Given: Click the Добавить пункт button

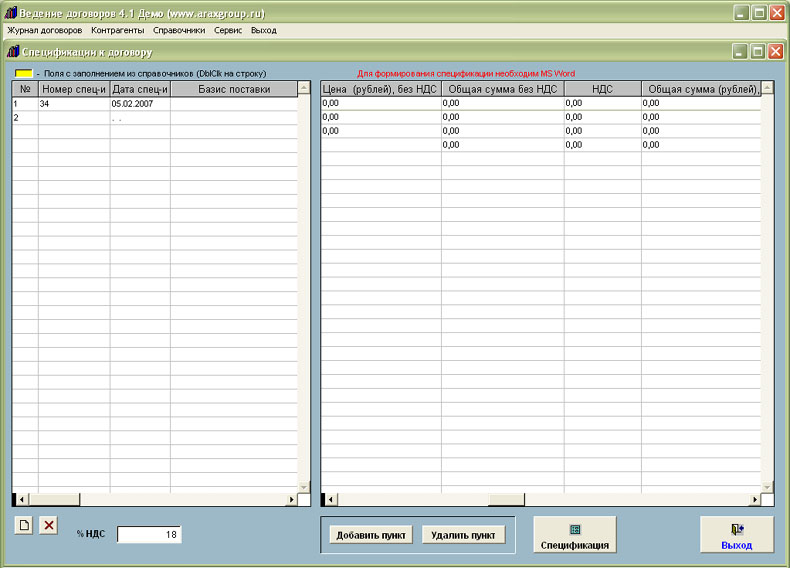Looking at the screenshot, I should tap(371, 535).
